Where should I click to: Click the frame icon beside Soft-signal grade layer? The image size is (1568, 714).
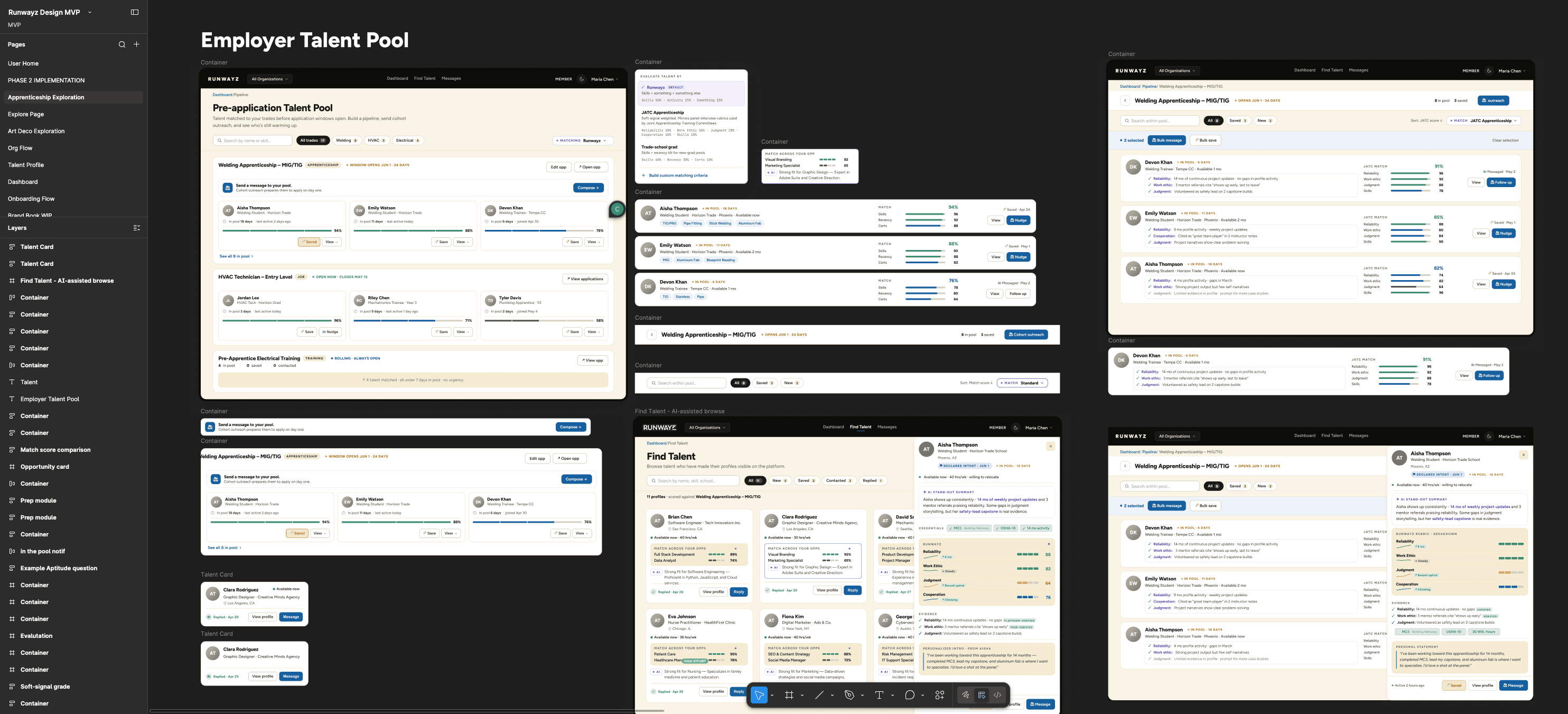point(12,687)
